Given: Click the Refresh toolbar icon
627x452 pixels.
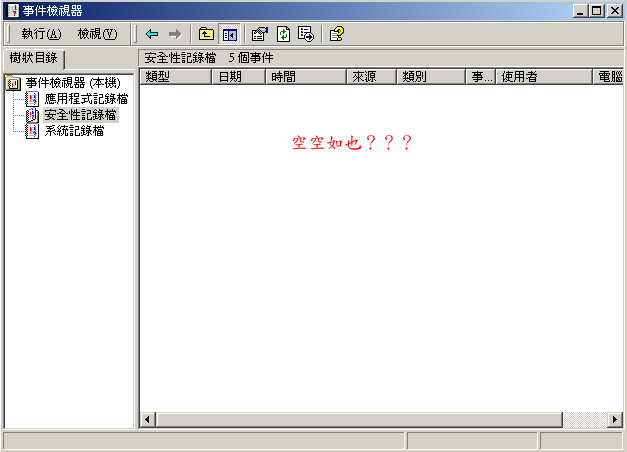Looking at the screenshot, I should pyautogui.click(x=283, y=34).
